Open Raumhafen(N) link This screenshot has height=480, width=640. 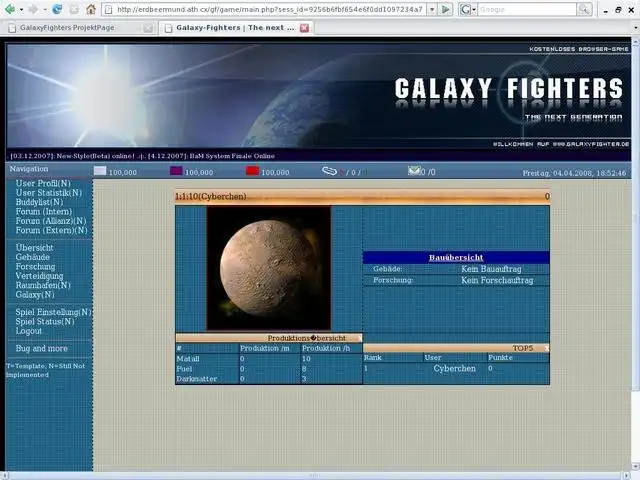(x=43, y=285)
